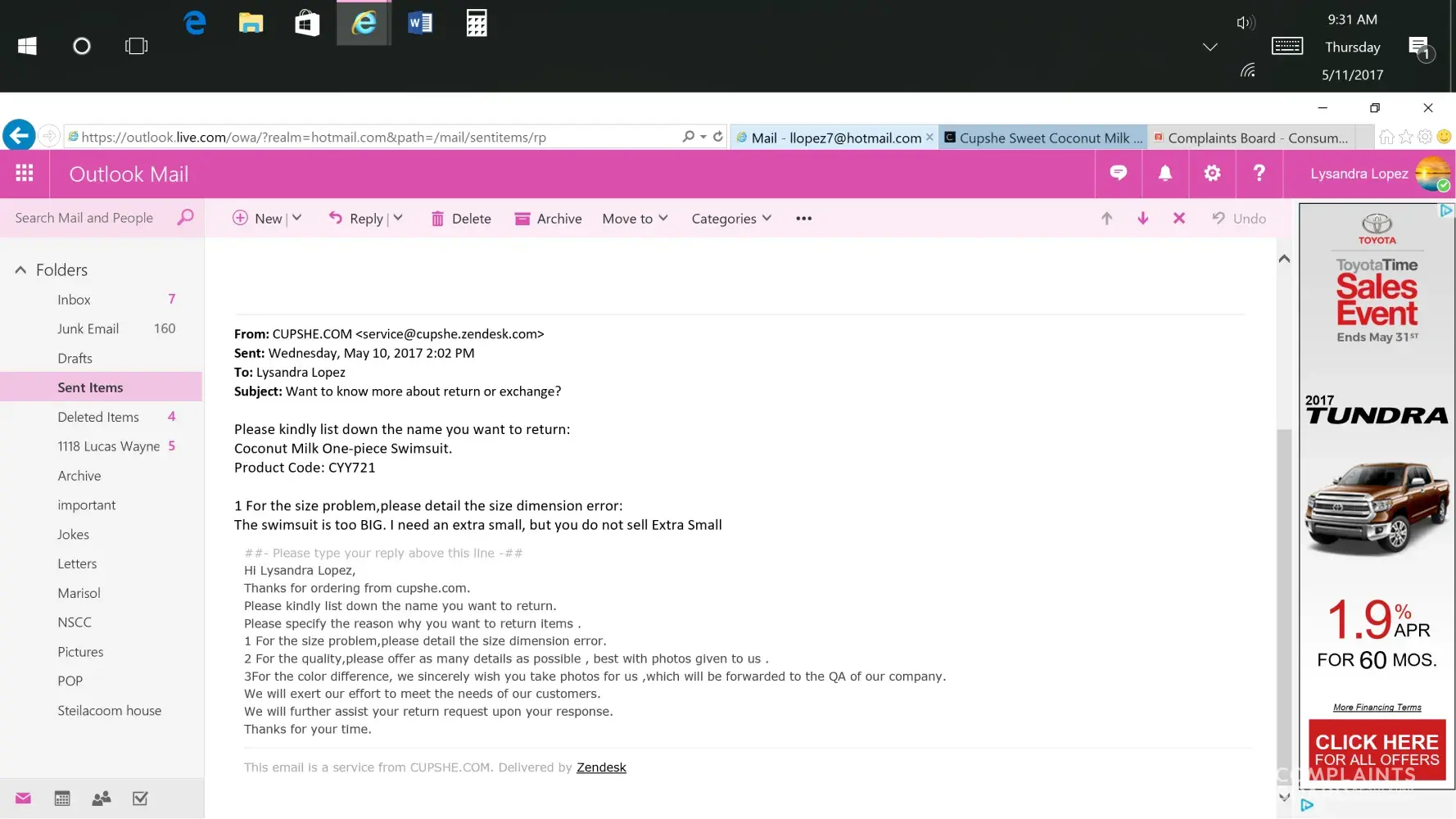The width and height of the screenshot is (1456, 819).
Task: Open Task View on the taskbar
Action: click(x=137, y=46)
